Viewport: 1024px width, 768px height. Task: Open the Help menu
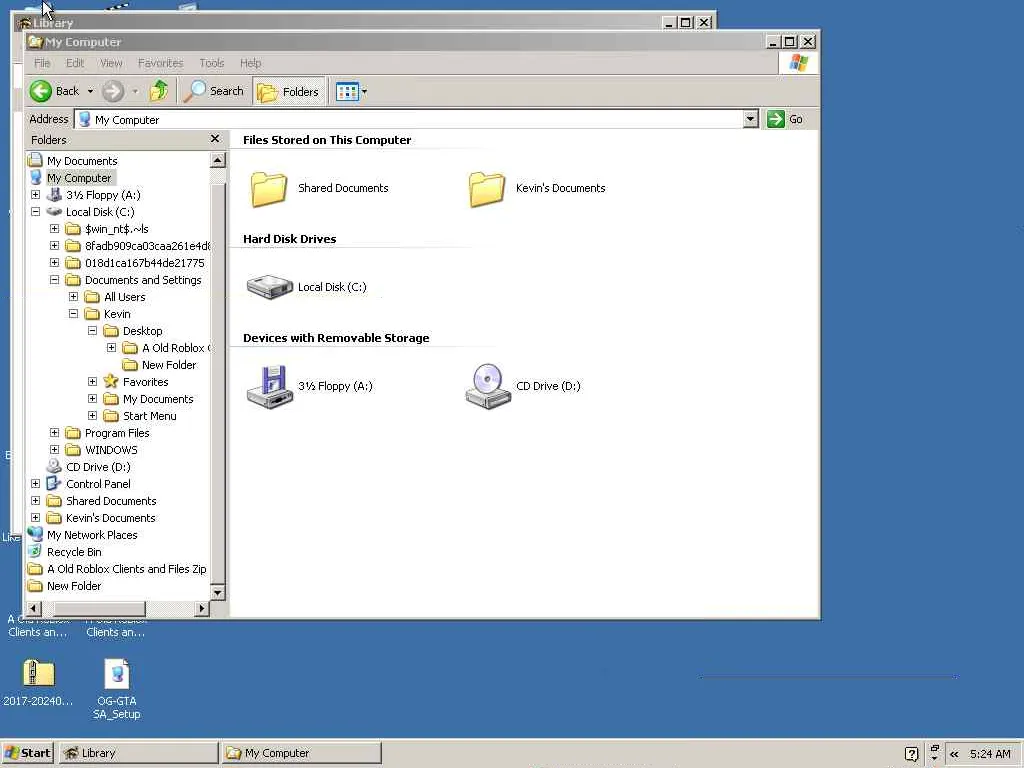[x=250, y=63]
